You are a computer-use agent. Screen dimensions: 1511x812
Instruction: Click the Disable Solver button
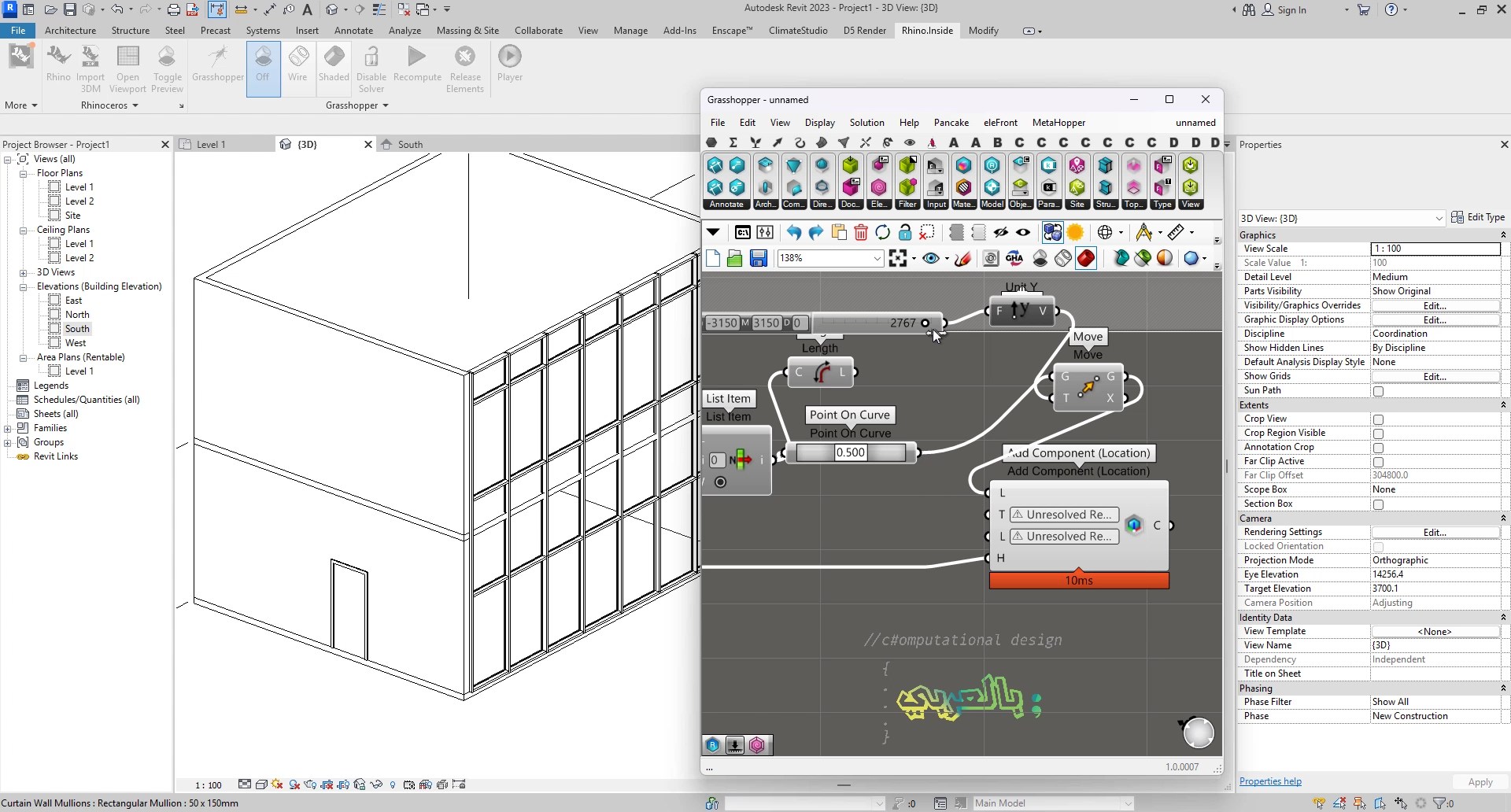click(x=371, y=68)
